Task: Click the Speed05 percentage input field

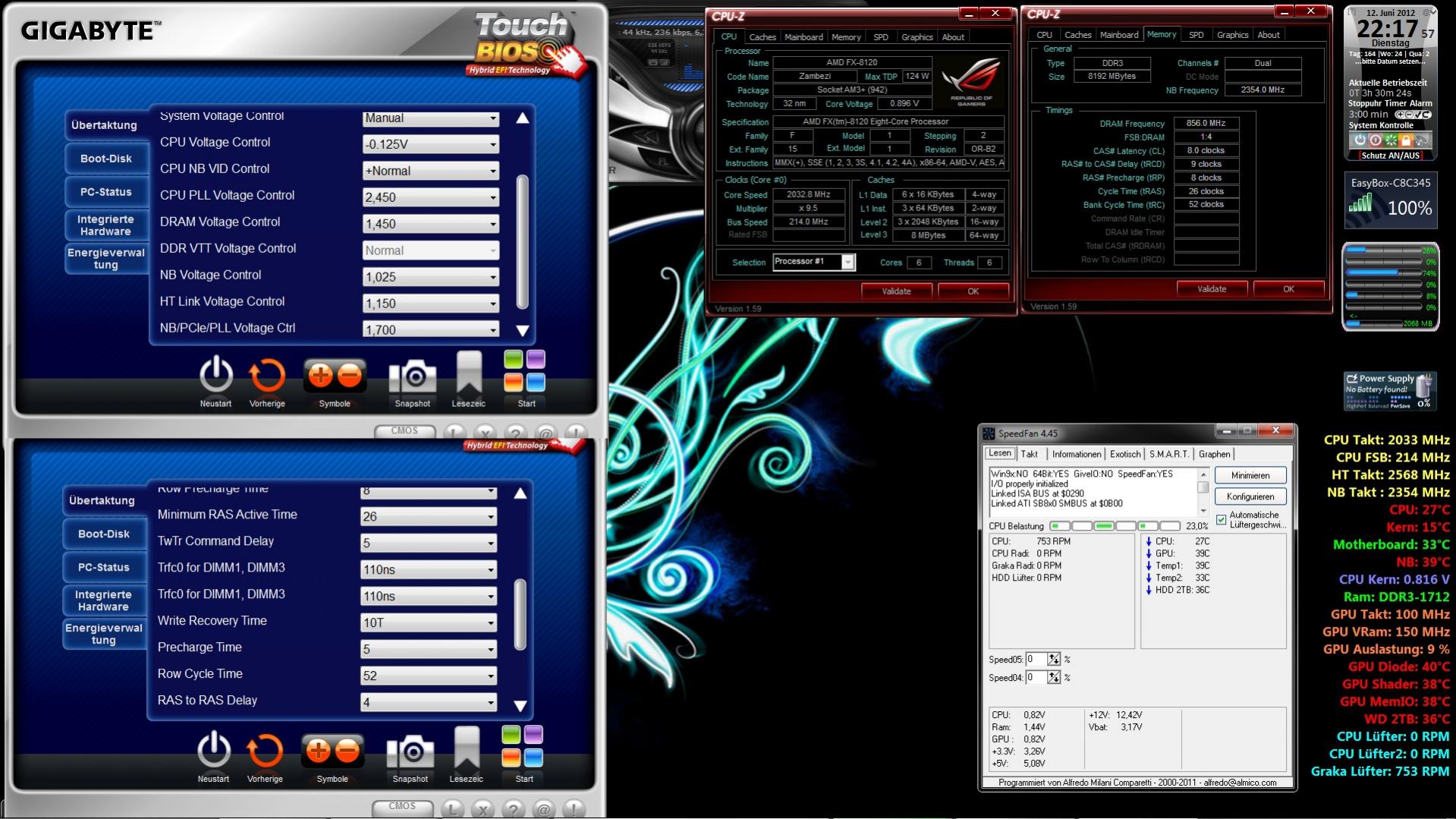Action: [1036, 659]
